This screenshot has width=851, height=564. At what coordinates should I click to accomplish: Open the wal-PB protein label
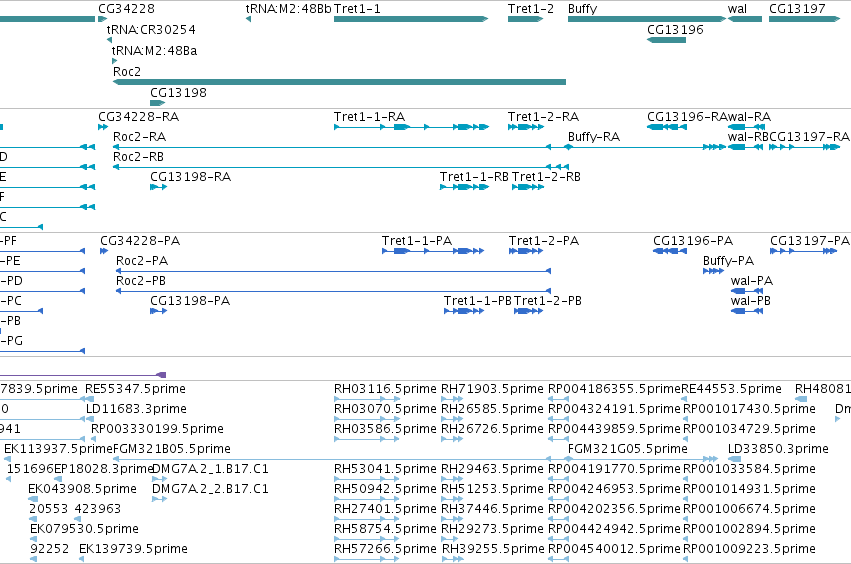tap(751, 301)
